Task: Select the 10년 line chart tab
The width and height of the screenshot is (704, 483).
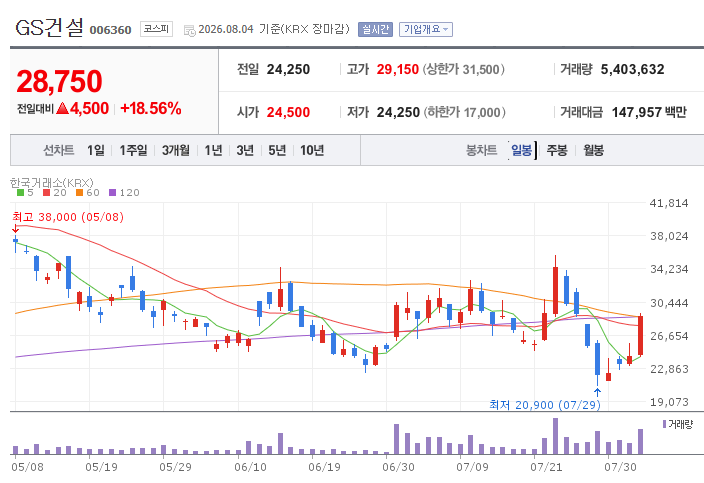Action: 312,150
